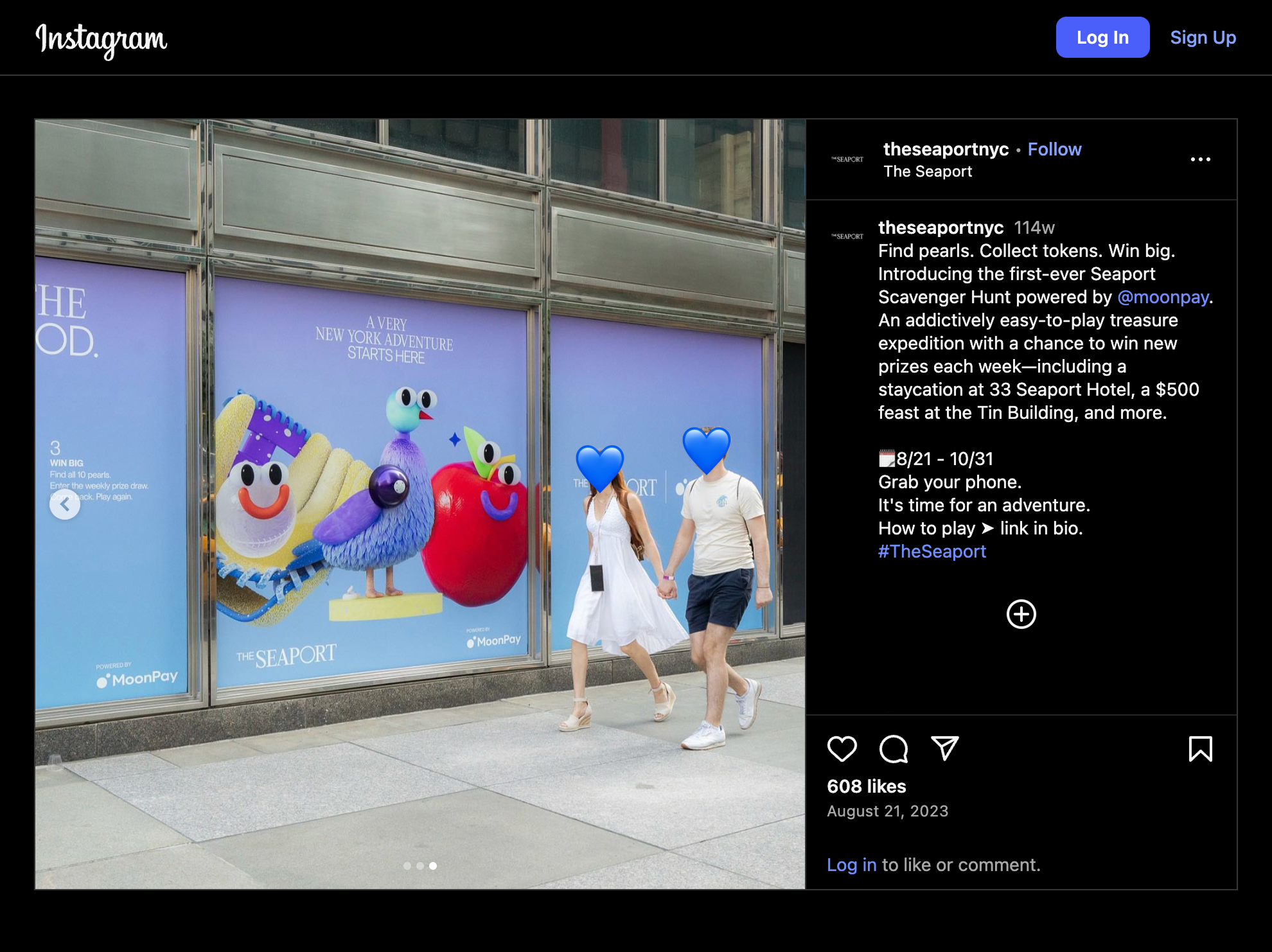This screenshot has height=952, width=1272.
Task: Click the Instagram logo
Action: [x=102, y=39]
